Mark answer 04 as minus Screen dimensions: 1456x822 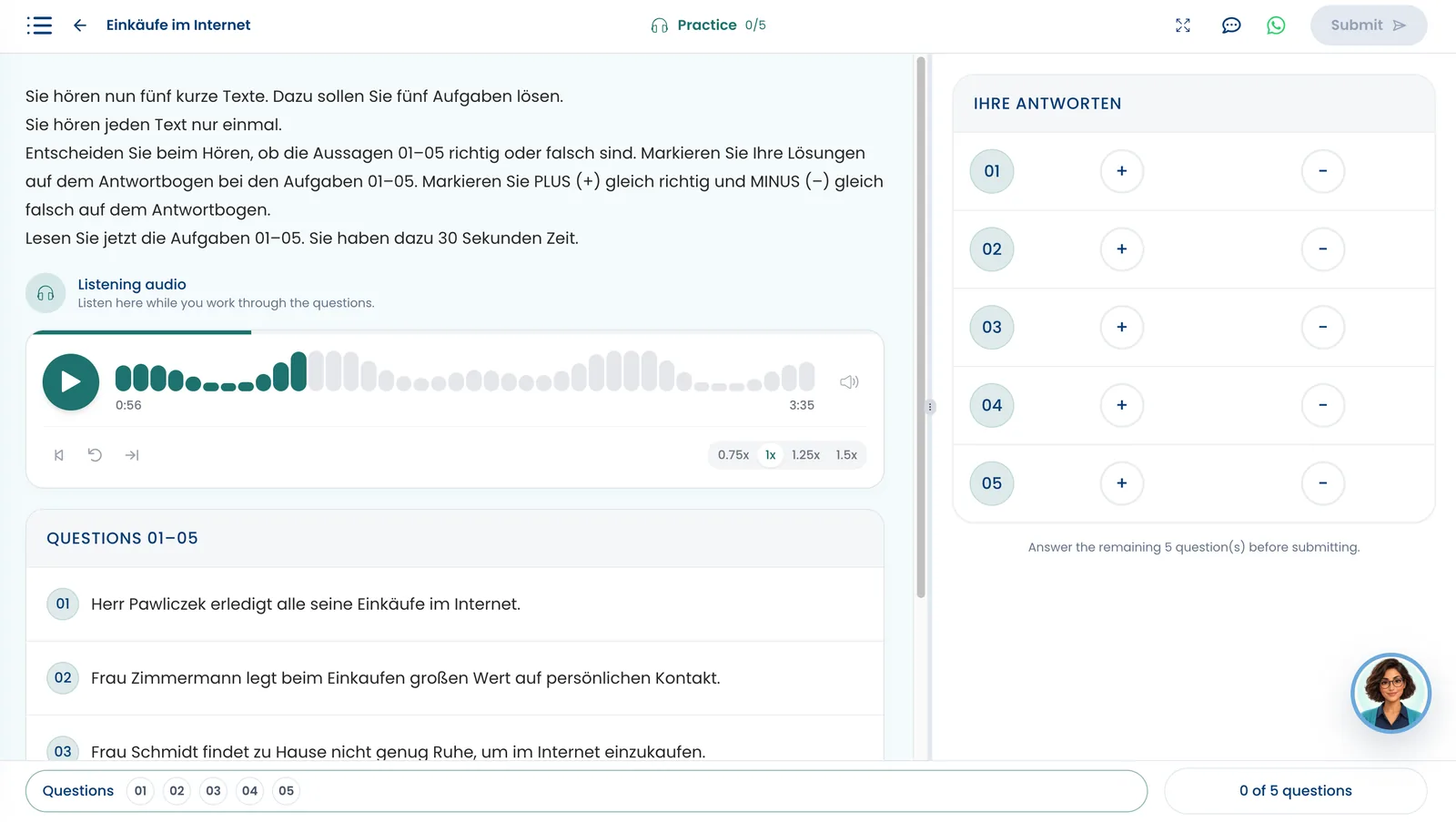1323,405
